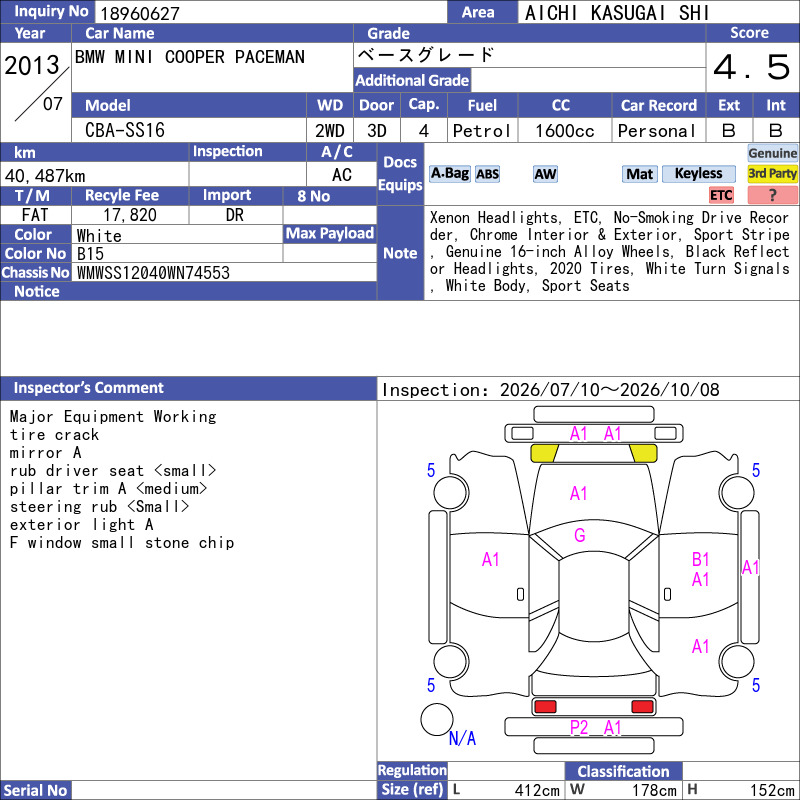Image resolution: width=800 pixels, height=800 pixels.
Task: Click the comment line 'tire crack'
Action: [54, 435]
